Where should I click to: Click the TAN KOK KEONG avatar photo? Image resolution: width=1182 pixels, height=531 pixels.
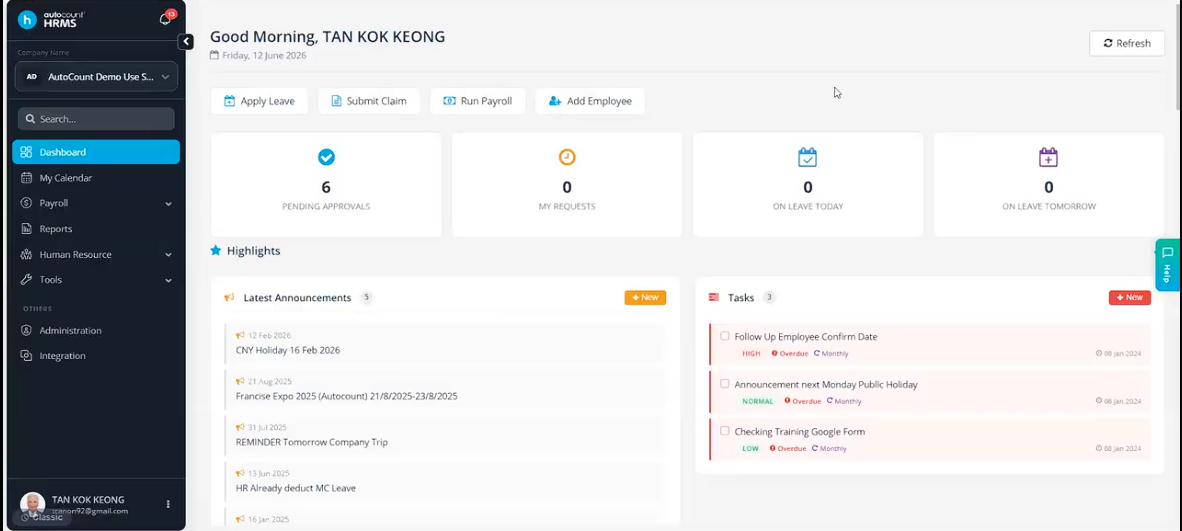(x=32, y=505)
